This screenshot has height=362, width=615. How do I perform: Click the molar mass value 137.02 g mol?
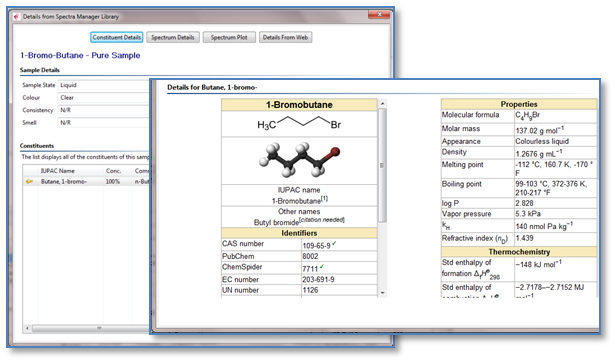coord(539,130)
